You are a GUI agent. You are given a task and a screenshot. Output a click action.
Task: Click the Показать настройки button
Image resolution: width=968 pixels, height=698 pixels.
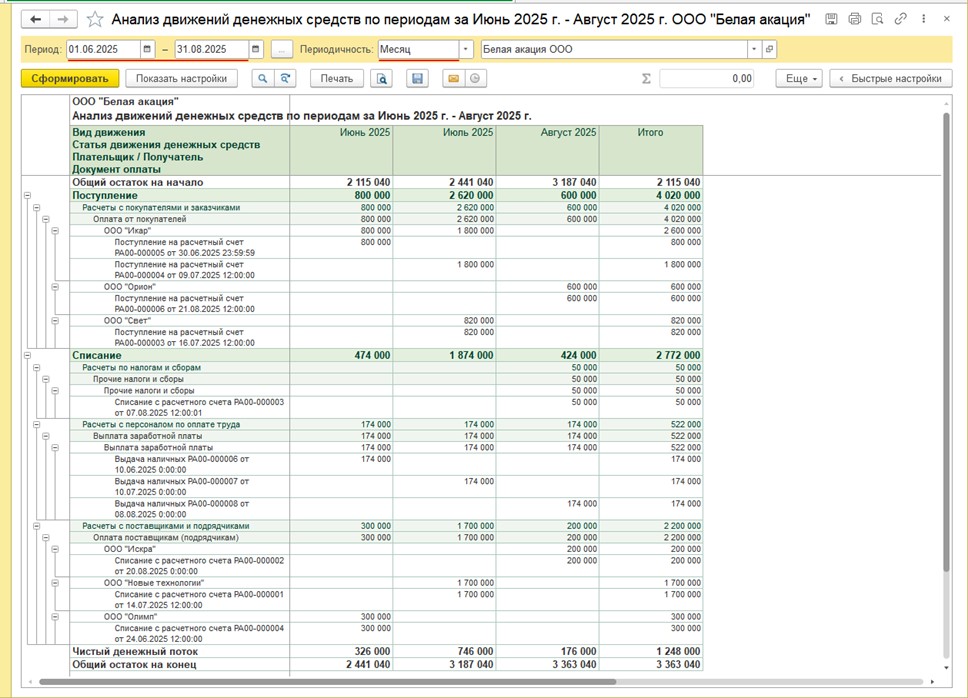[x=182, y=78]
